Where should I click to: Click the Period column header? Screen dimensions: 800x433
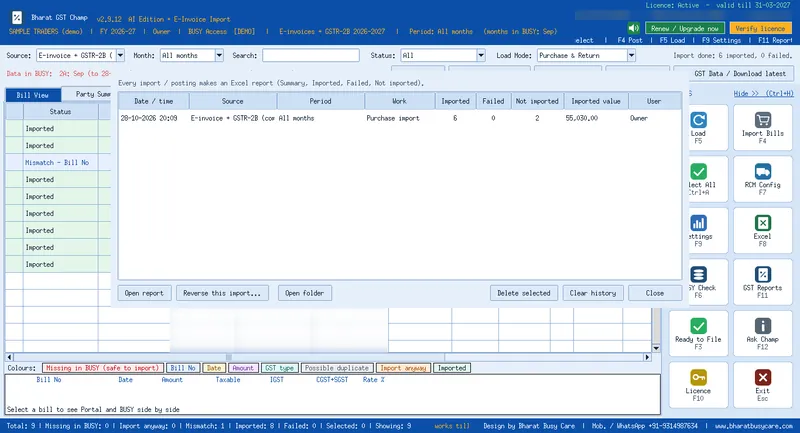click(320, 101)
